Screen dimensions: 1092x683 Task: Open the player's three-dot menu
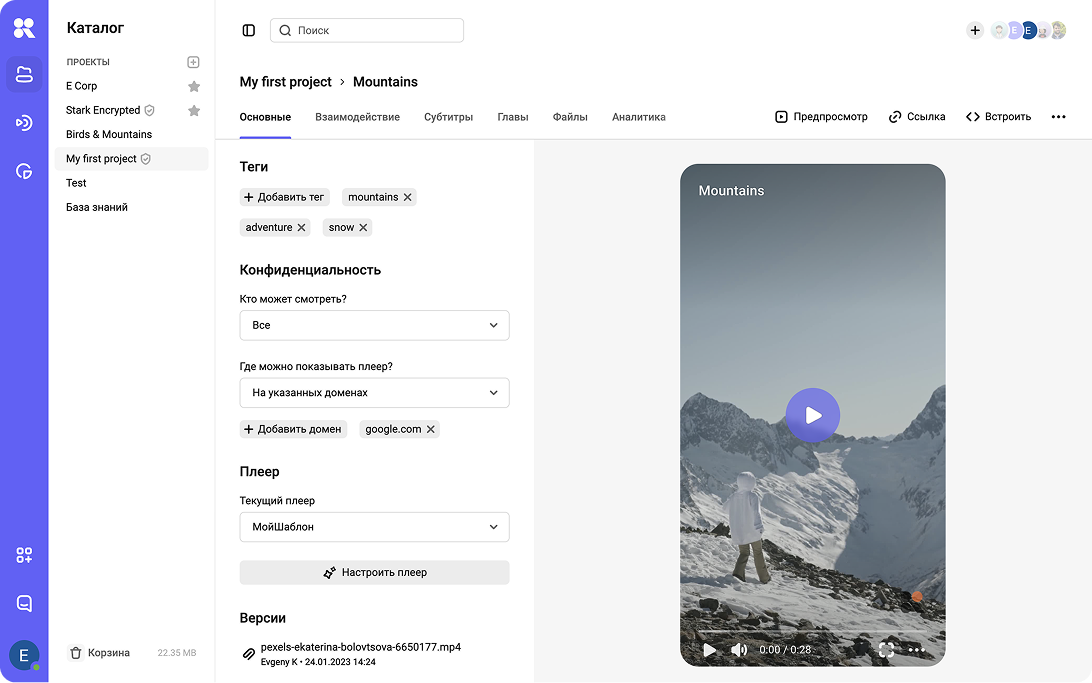tap(917, 650)
